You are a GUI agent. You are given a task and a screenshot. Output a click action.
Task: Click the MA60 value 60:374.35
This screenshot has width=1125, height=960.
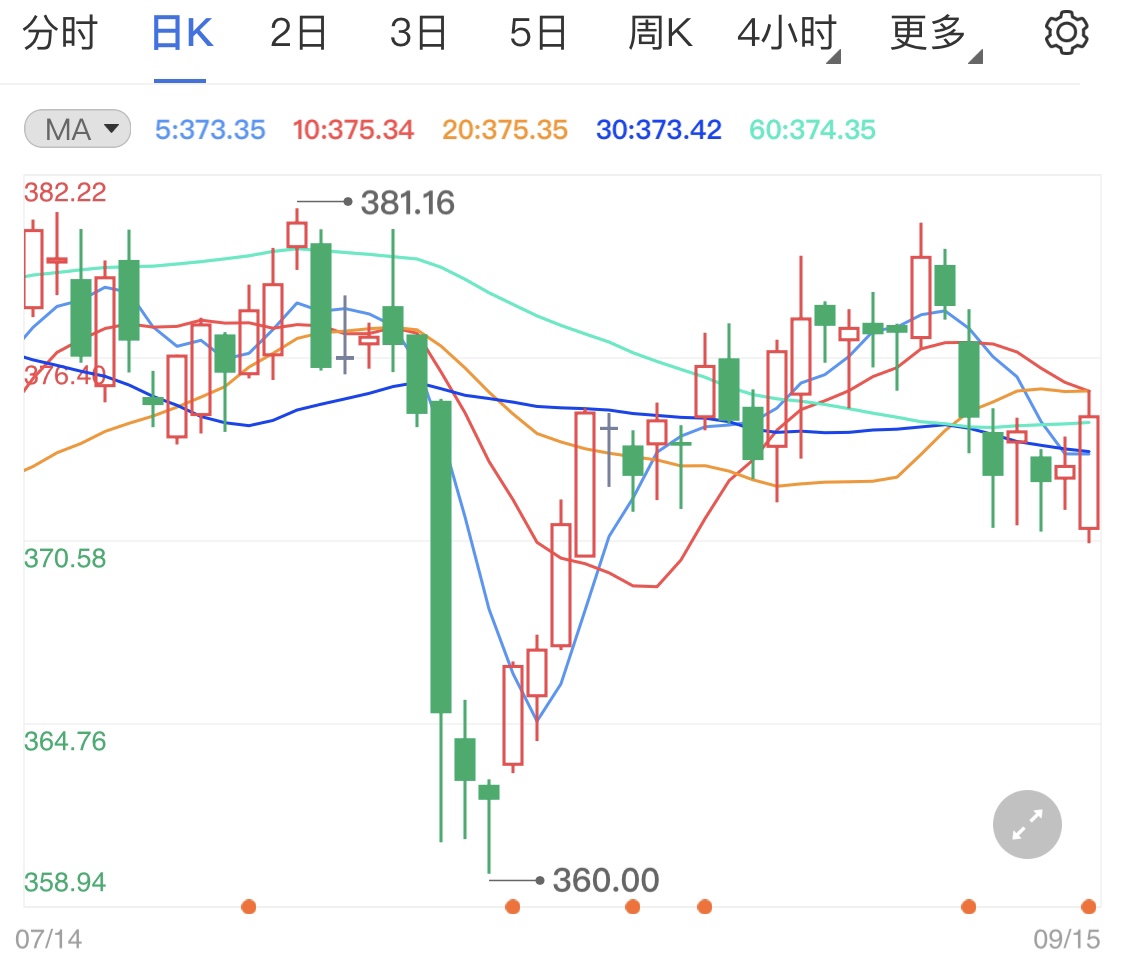tap(812, 130)
